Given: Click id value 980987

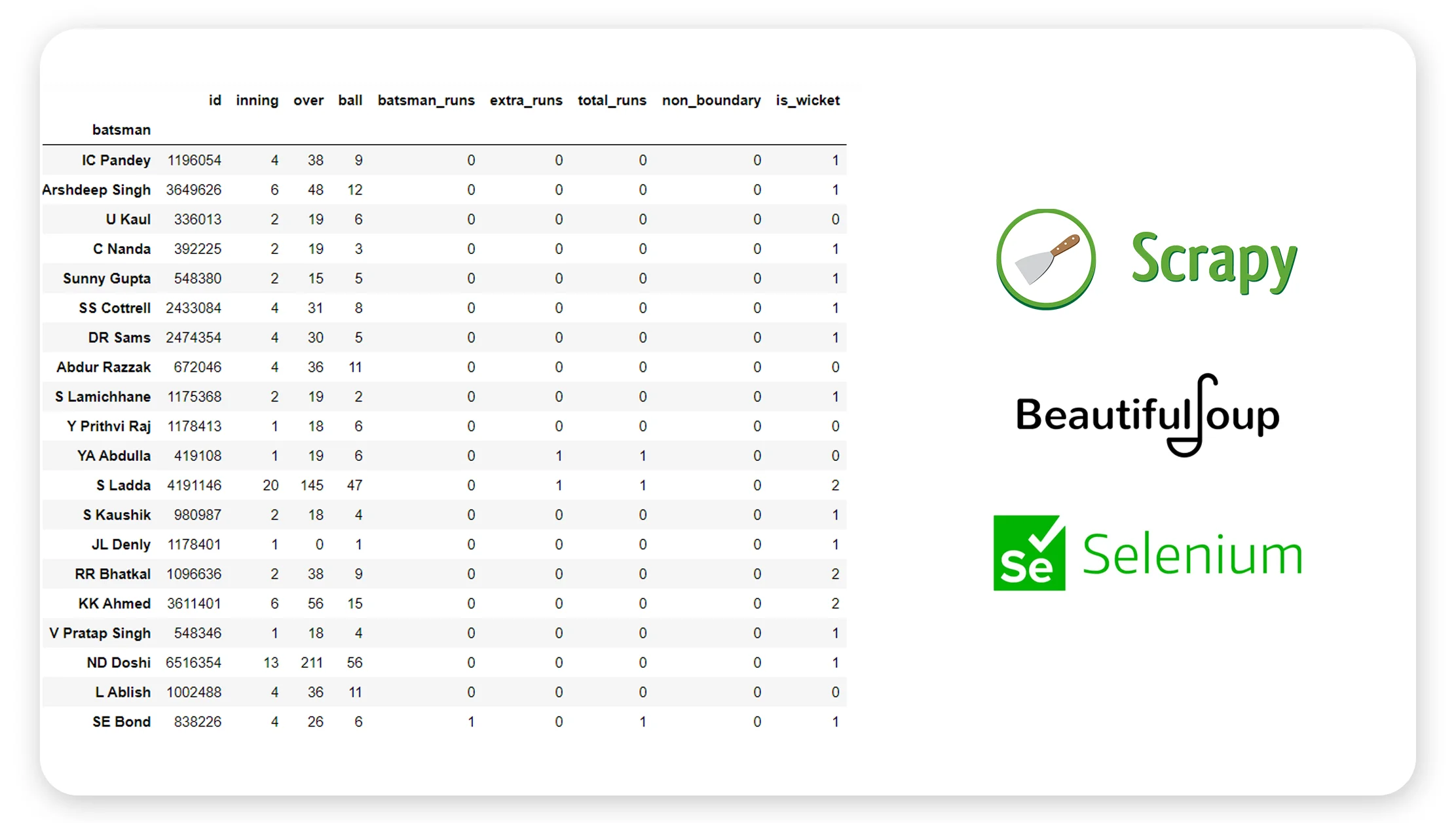Looking at the screenshot, I should tap(198, 515).
